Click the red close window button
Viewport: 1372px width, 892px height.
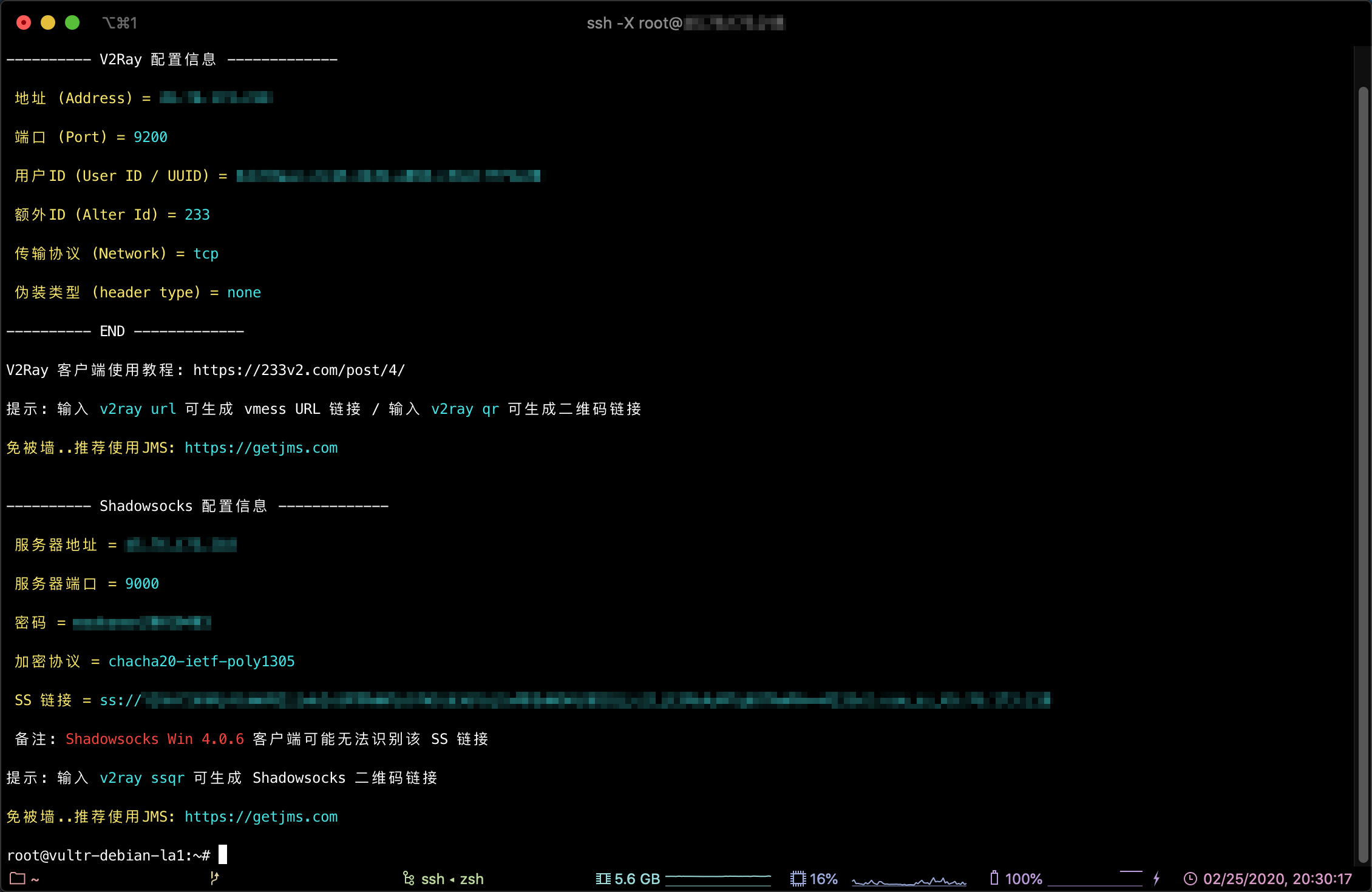(24, 22)
